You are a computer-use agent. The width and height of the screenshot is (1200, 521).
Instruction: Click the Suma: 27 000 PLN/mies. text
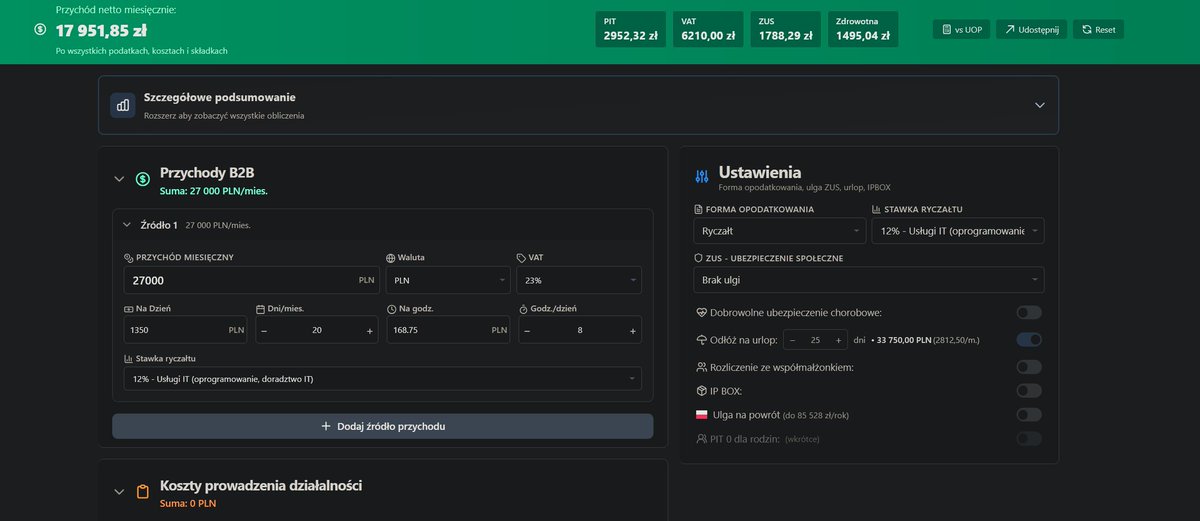[x=214, y=190]
